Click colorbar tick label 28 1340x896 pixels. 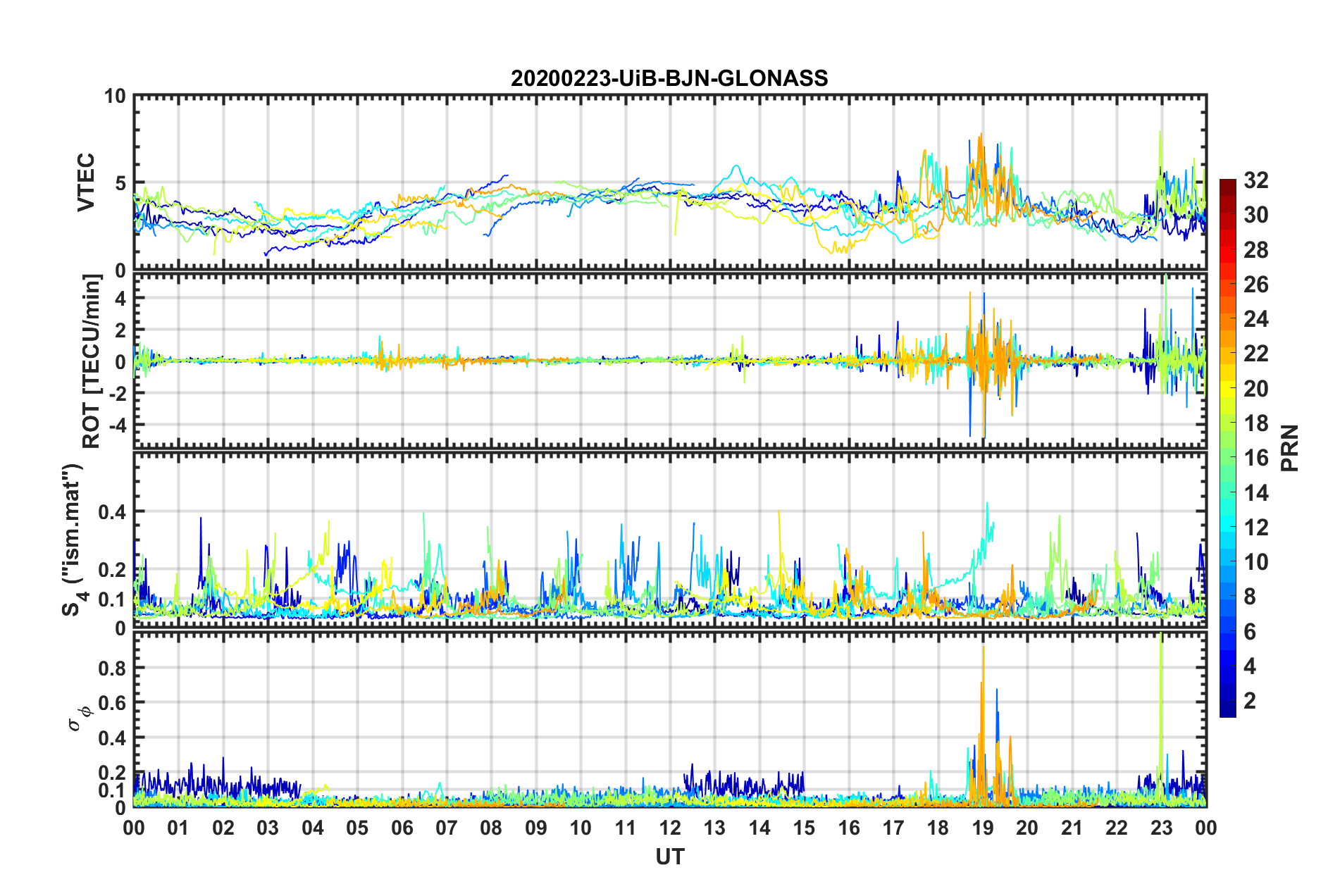pyautogui.click(x=1255, y=250)
